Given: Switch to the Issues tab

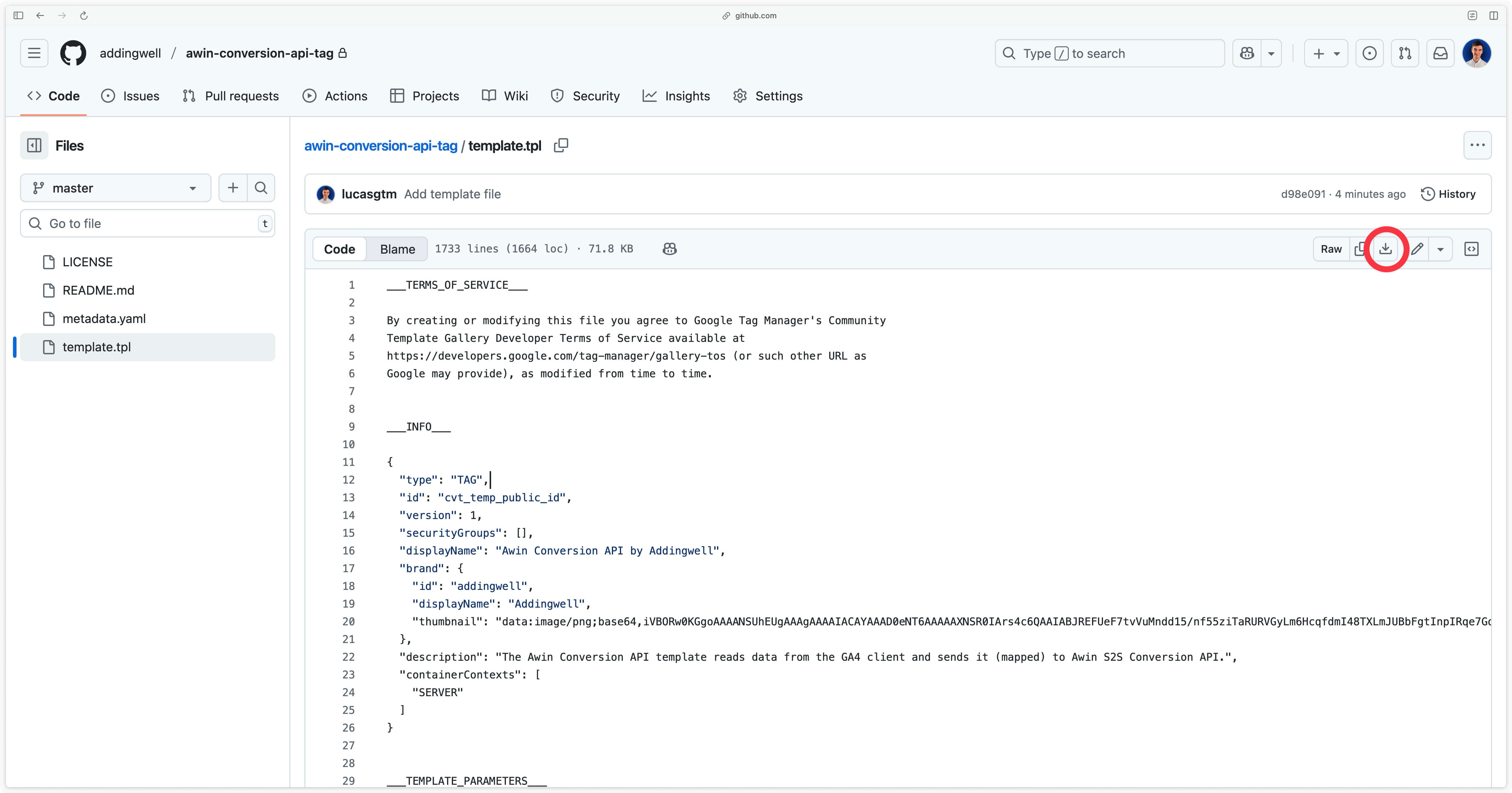Looking at the screenshot, I should [130, 96].
